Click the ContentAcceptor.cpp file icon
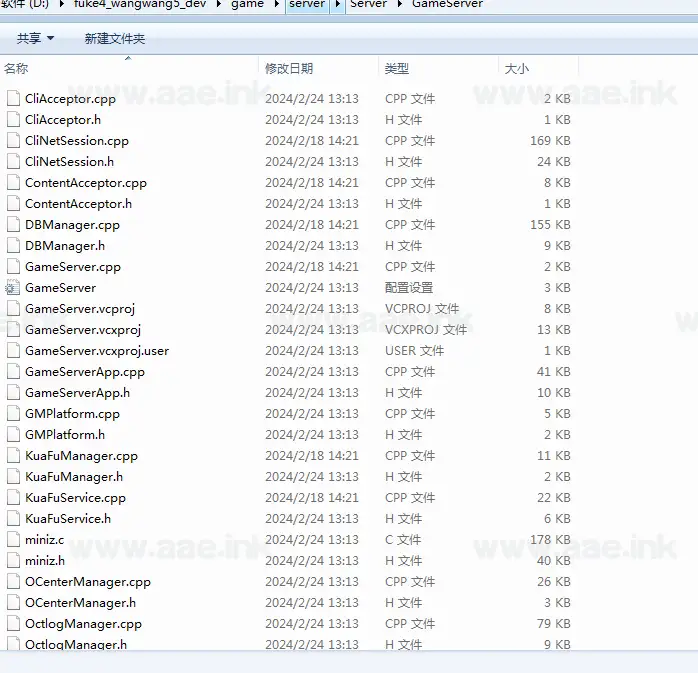 pos(13,182)
